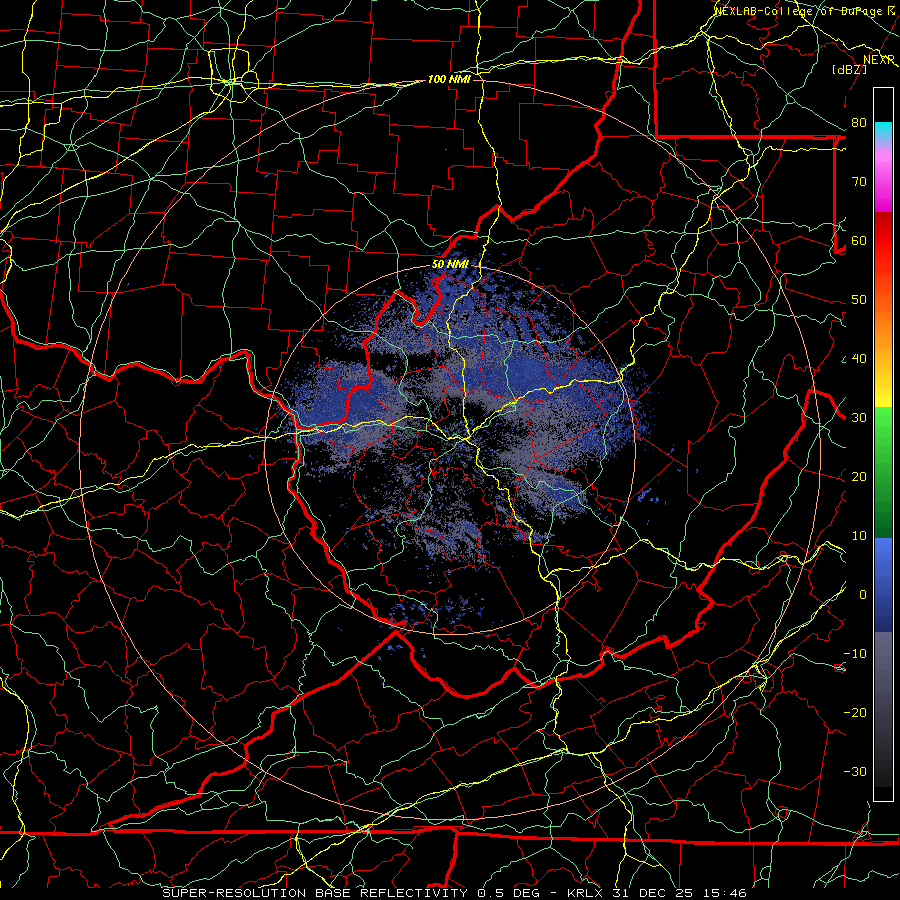This screenshot has width=900, height=900.
Task: Click the -30 value on the dBZ scale
Action: tap(855, 771)
